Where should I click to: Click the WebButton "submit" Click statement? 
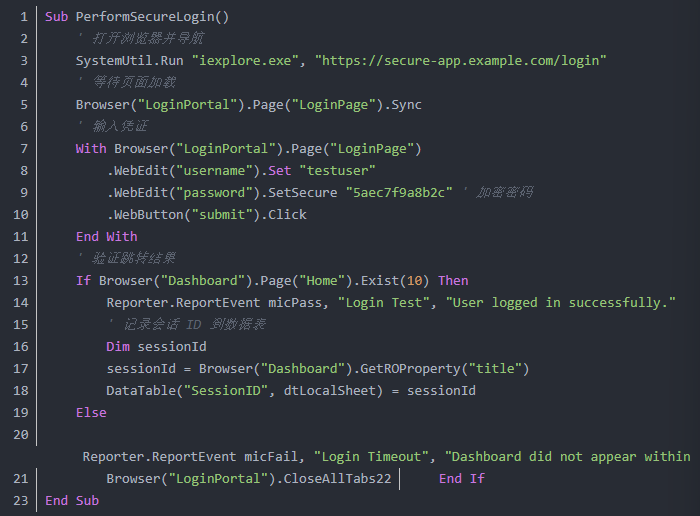point(207,215)
